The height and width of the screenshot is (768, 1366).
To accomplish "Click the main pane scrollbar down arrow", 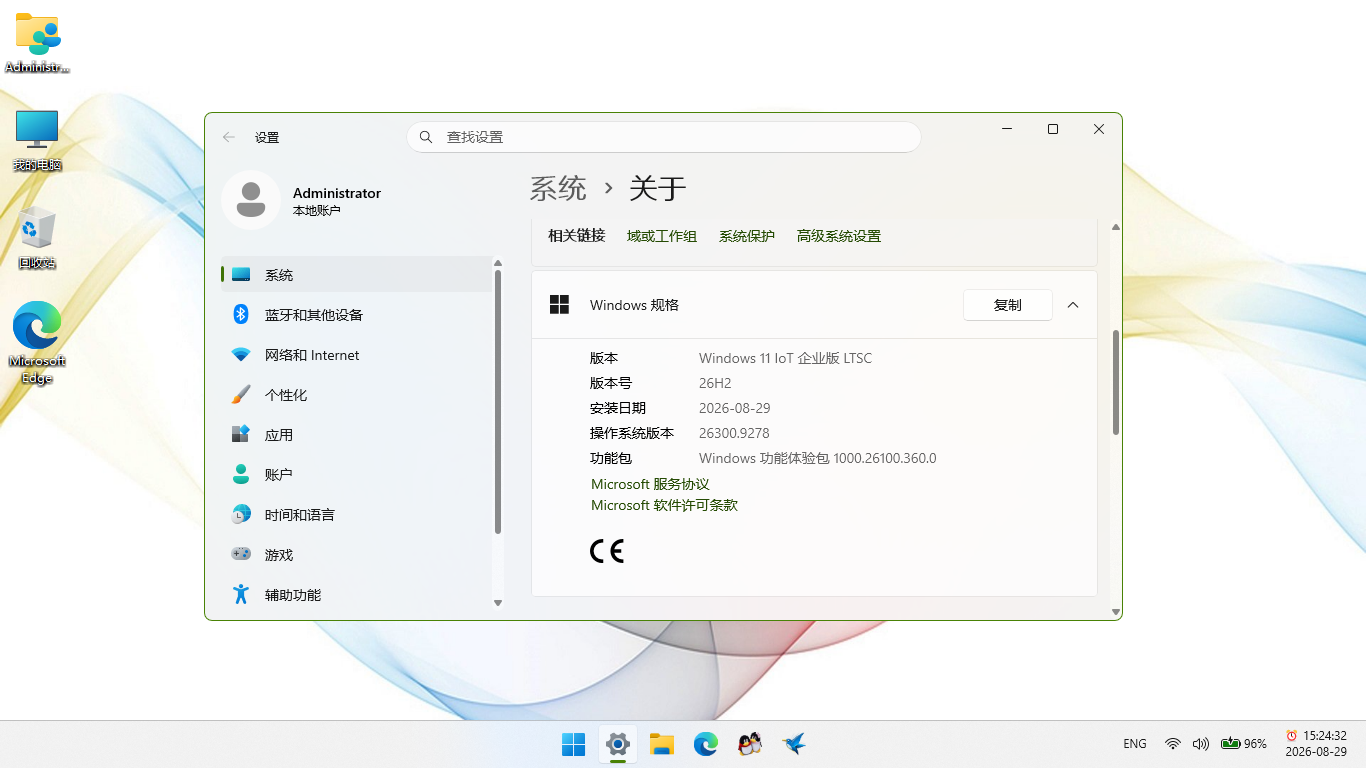I will click(1116, 611).
